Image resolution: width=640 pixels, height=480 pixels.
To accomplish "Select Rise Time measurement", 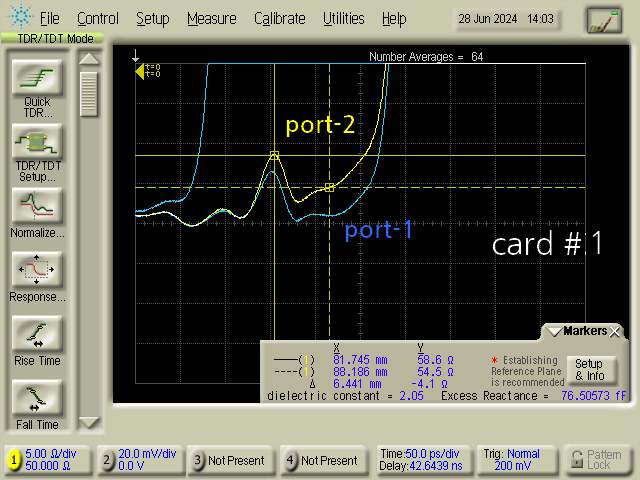I will (x=37, y=334).
